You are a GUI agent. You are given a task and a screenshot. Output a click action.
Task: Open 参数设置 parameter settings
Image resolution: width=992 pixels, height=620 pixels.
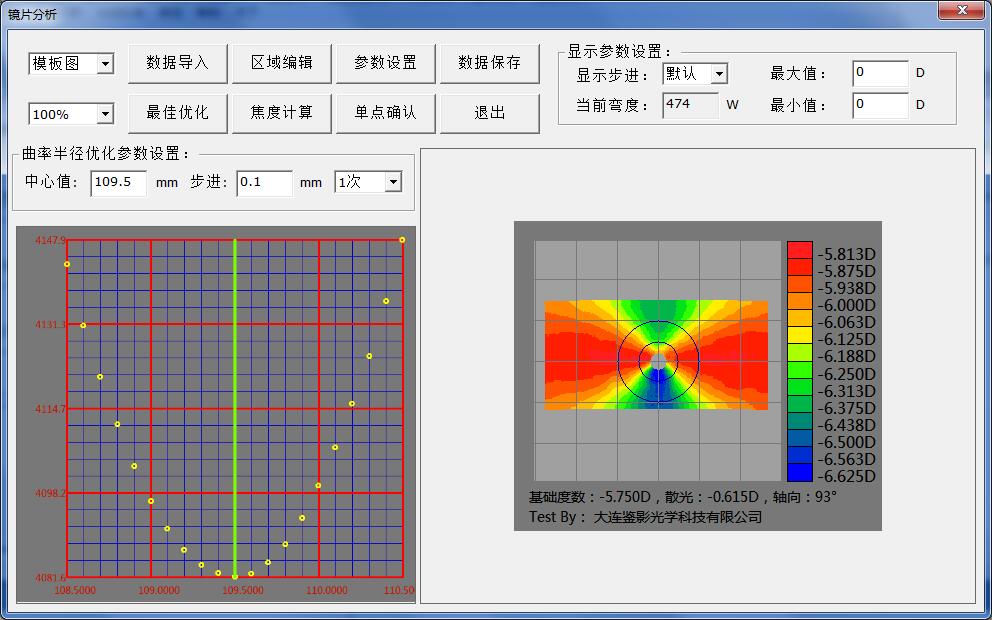coord(385,63)
